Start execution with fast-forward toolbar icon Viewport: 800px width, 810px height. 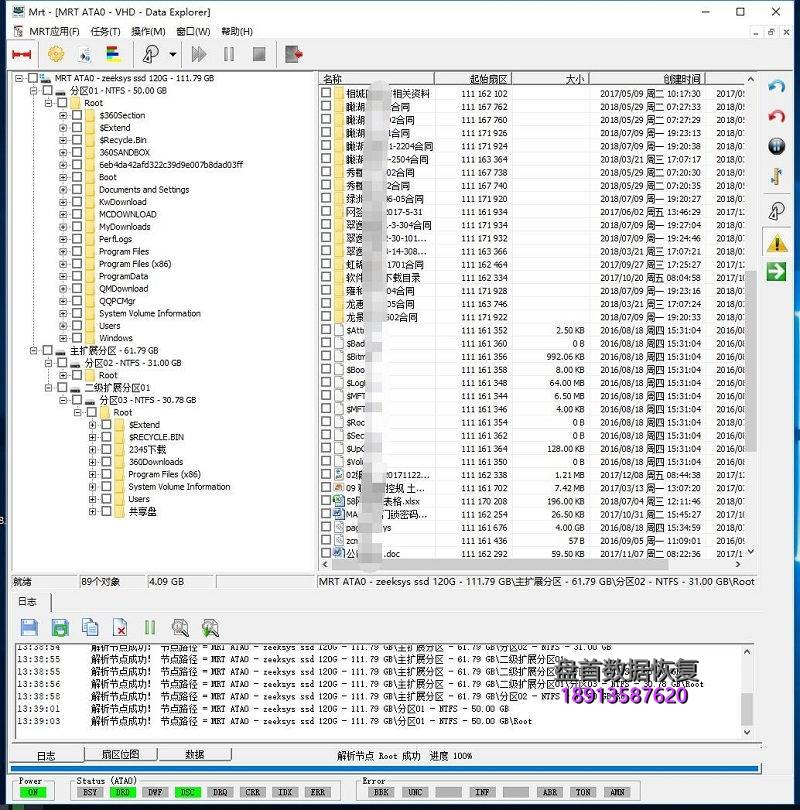click(198, 54)
